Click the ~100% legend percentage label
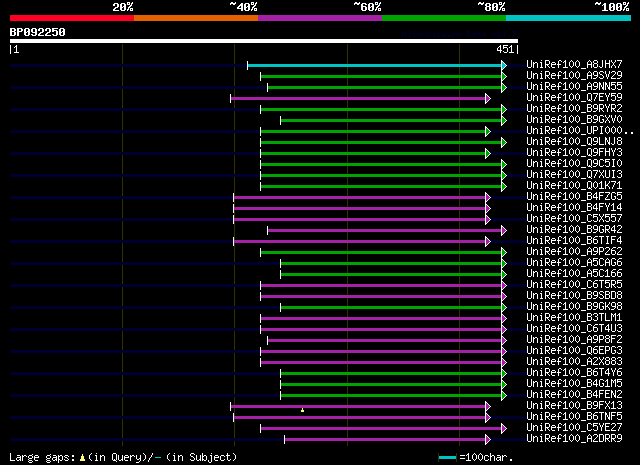The image size is (640, 465). pyautogui.click(x=612, y=7)
